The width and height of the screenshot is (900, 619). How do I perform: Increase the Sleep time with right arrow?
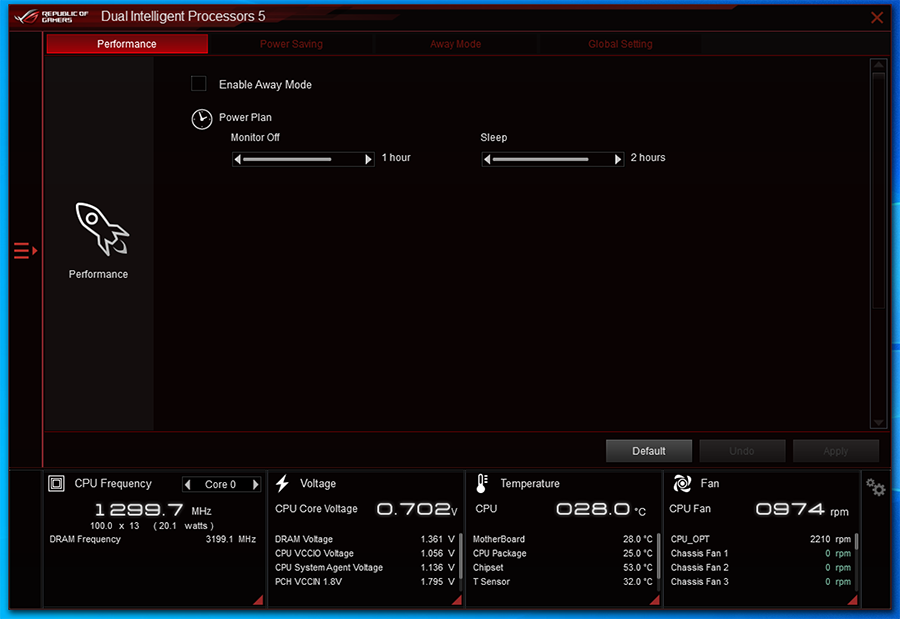point(618,159)
